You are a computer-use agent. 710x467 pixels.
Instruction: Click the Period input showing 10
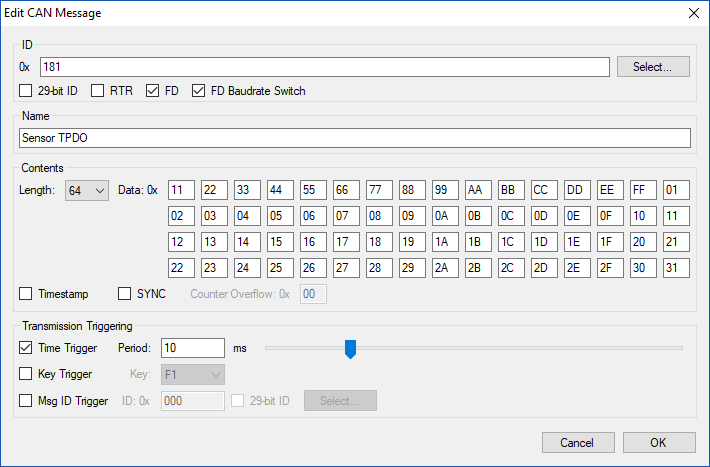coord(192,348)
